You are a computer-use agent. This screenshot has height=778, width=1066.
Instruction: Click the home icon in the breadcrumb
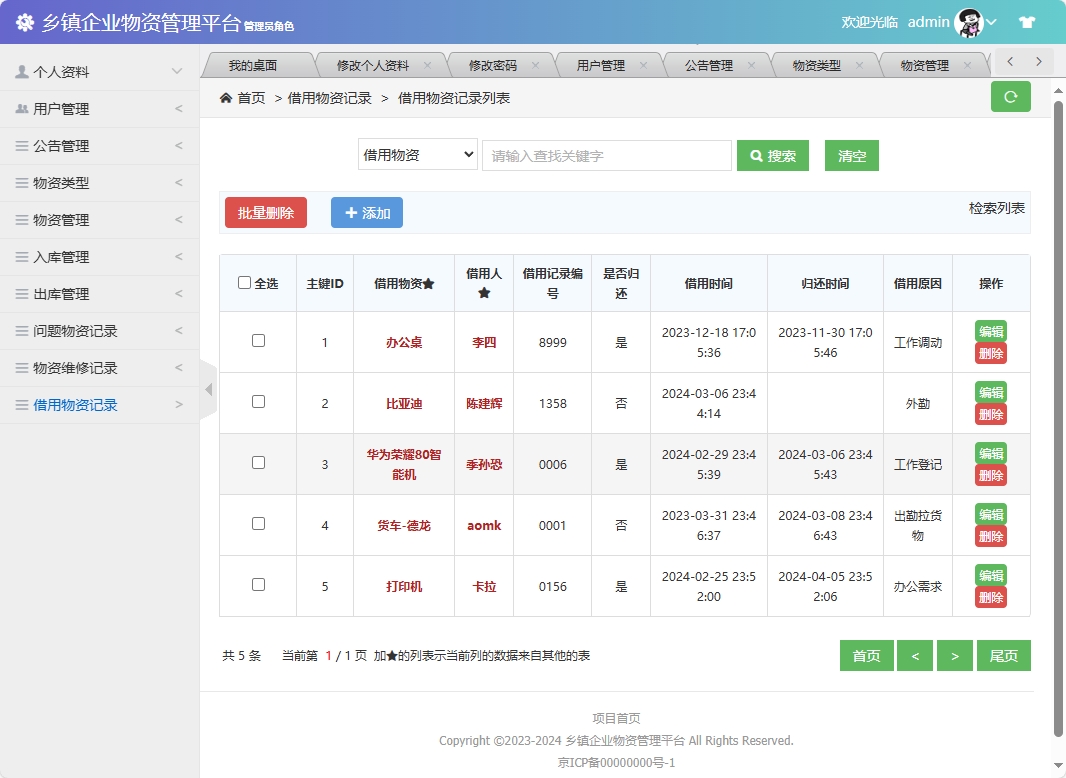click(226, 98)
